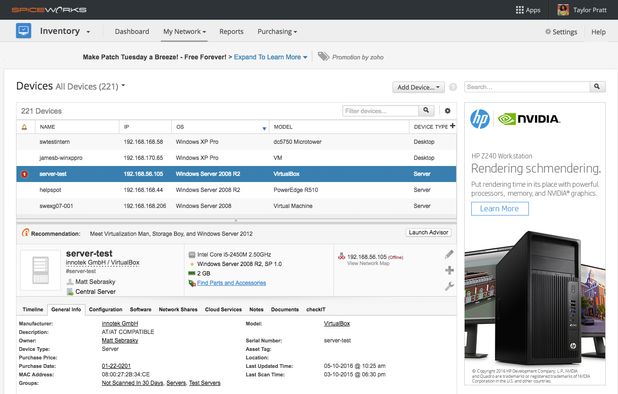
Task: Expand the My Network menu
Action: (x=184, y=32)
